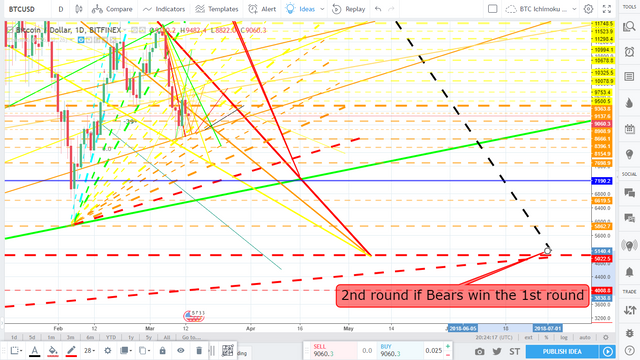Open BTC Ichimoku saved layout dropdown
The width and height of the screenshot is (640, 360).
[541, 9]
